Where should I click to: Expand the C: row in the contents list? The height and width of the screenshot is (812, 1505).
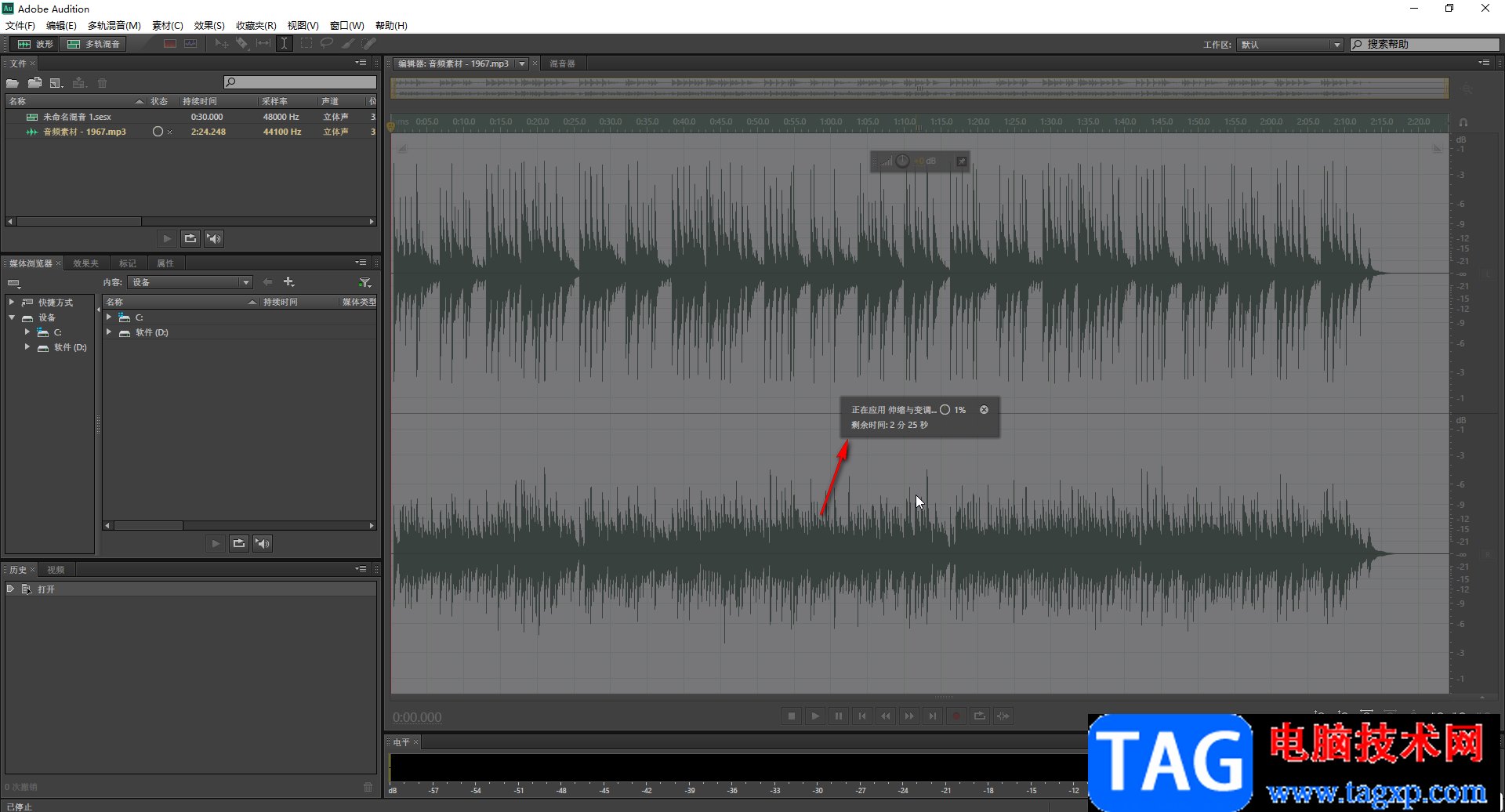(109, 317)
